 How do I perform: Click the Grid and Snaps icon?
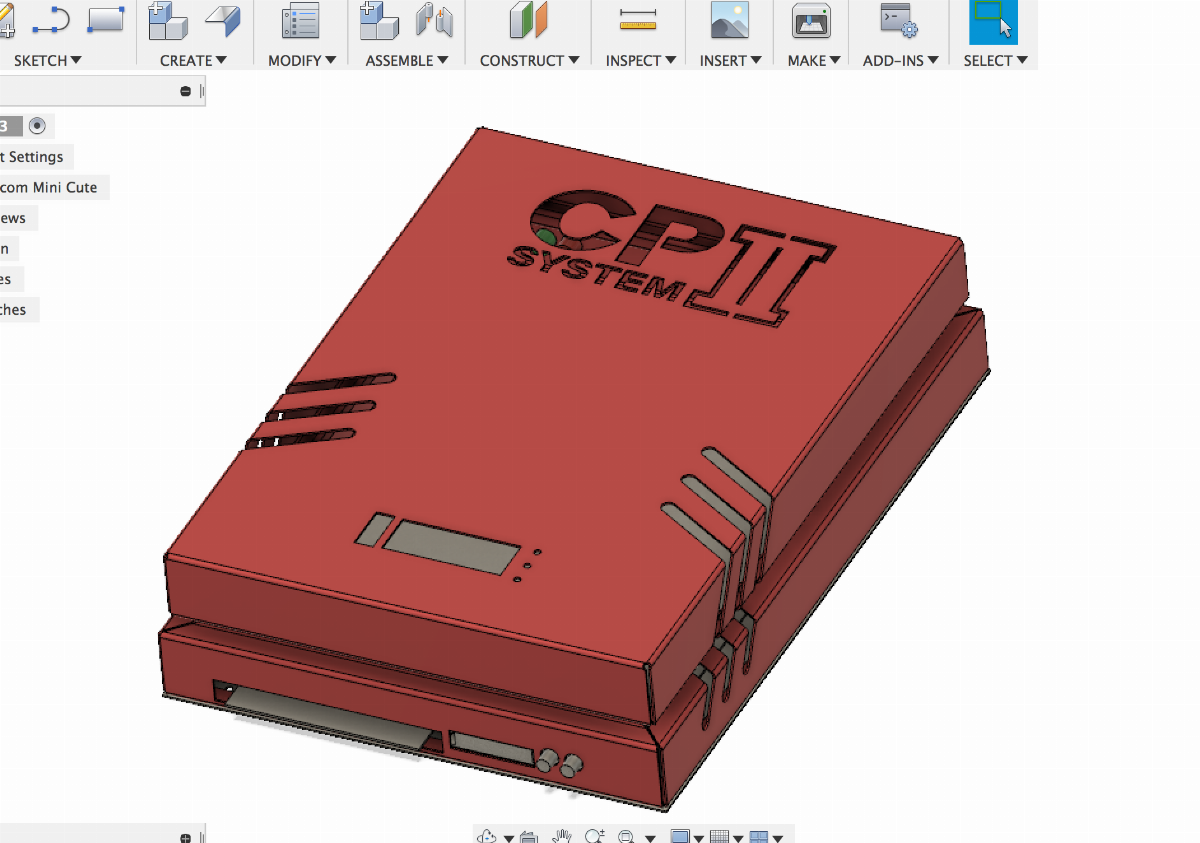point(719,836)
